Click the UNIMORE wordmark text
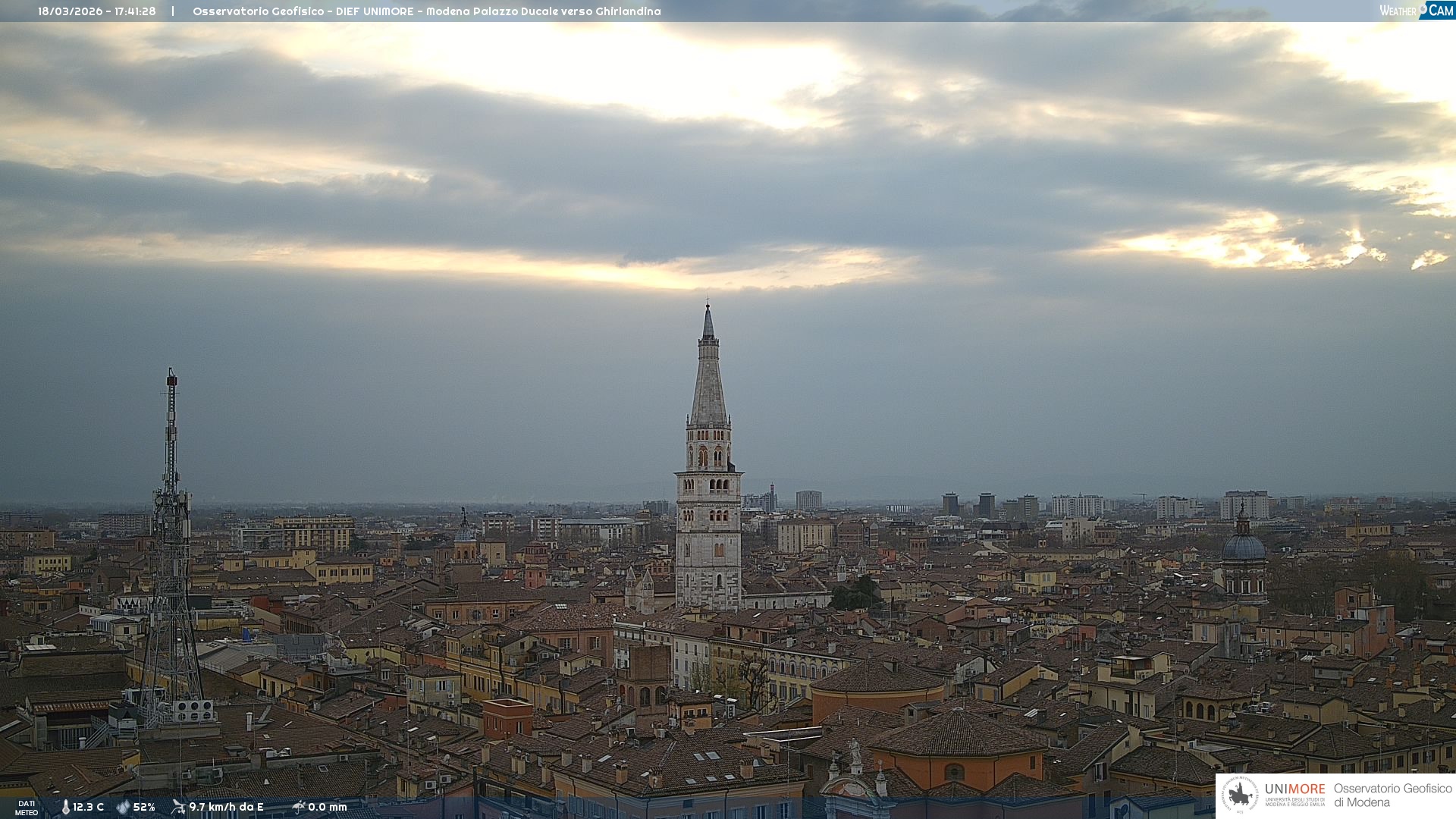1456x819 pixels. coord(1294,789)
